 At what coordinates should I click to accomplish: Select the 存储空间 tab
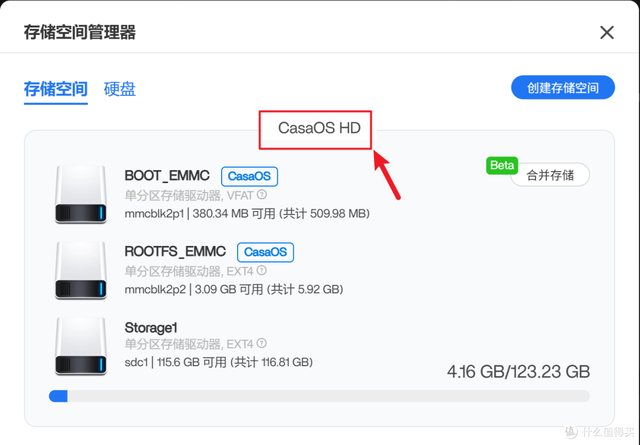[56, 89]
